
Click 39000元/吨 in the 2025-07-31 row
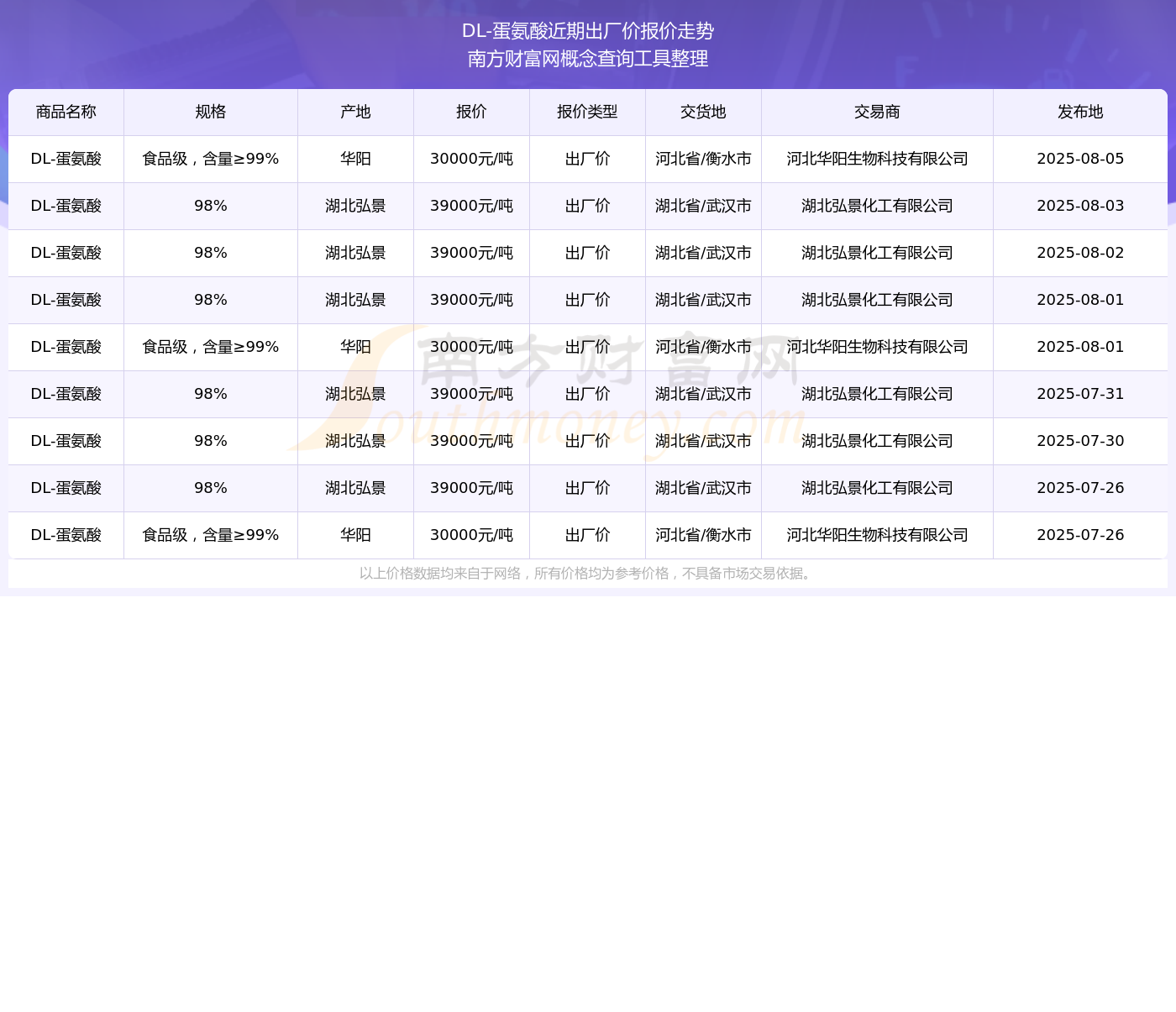point(471,394)
